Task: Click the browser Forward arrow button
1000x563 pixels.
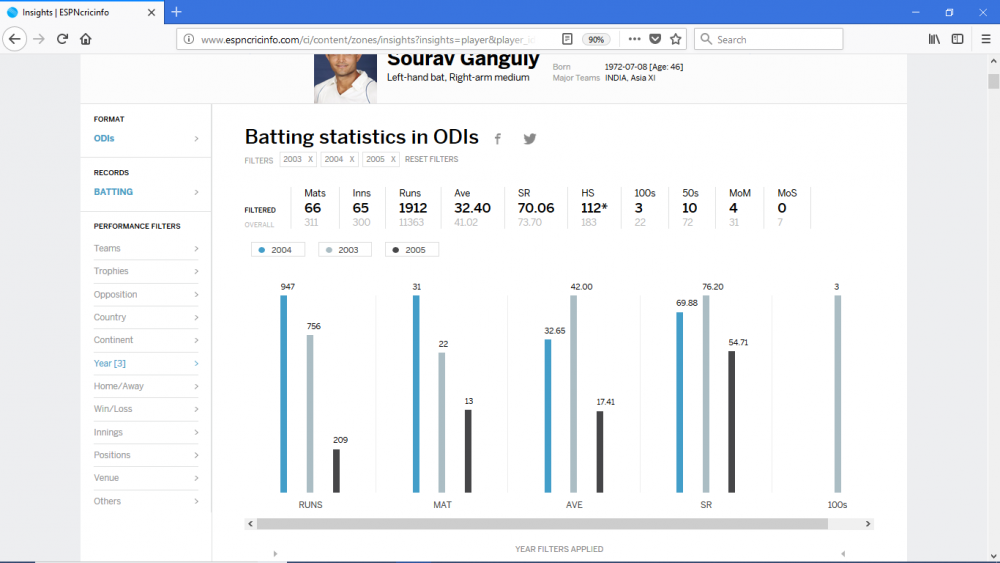Action: pos(39,39)
